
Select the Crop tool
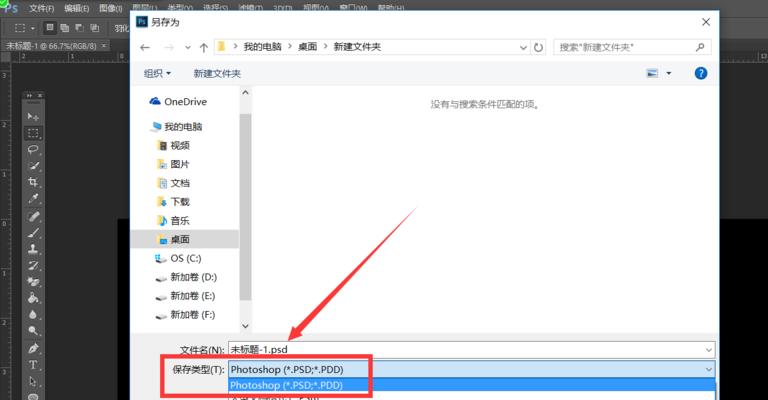33,183
